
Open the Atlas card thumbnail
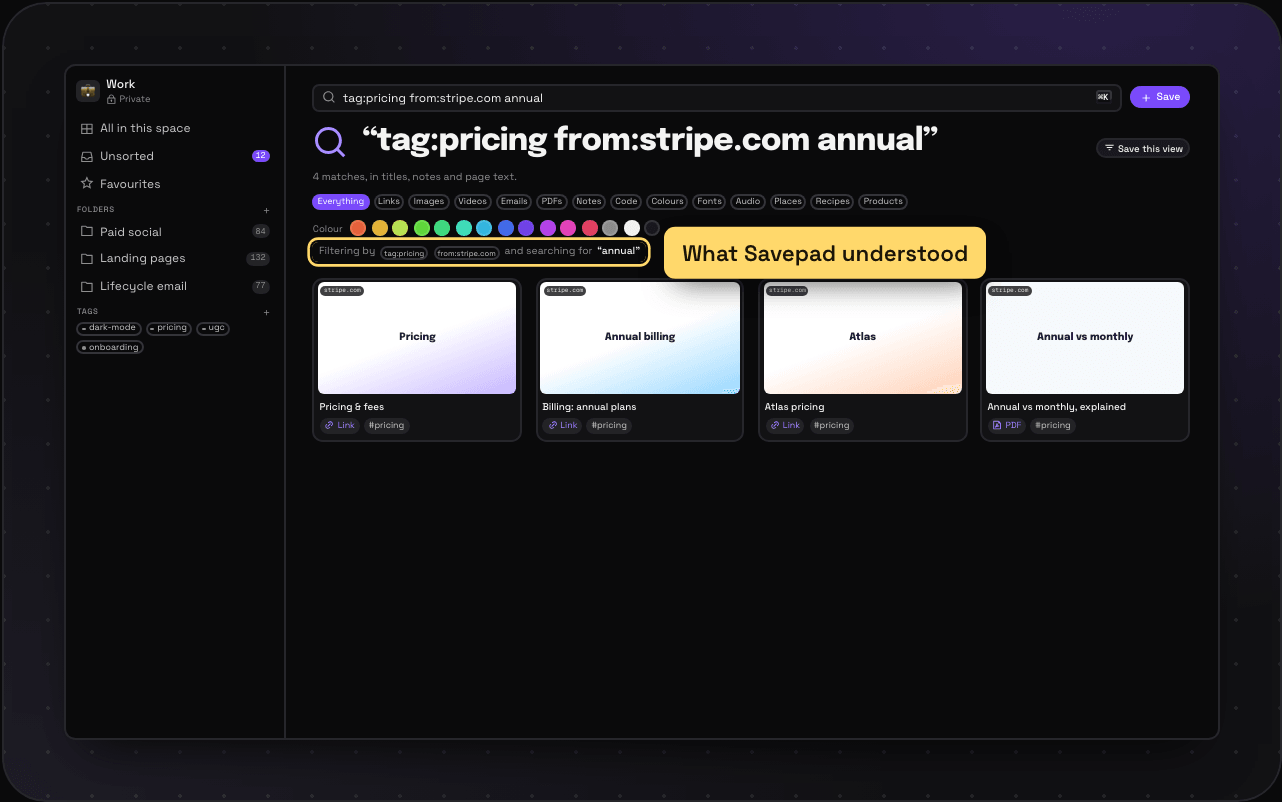tap(863, 338)
